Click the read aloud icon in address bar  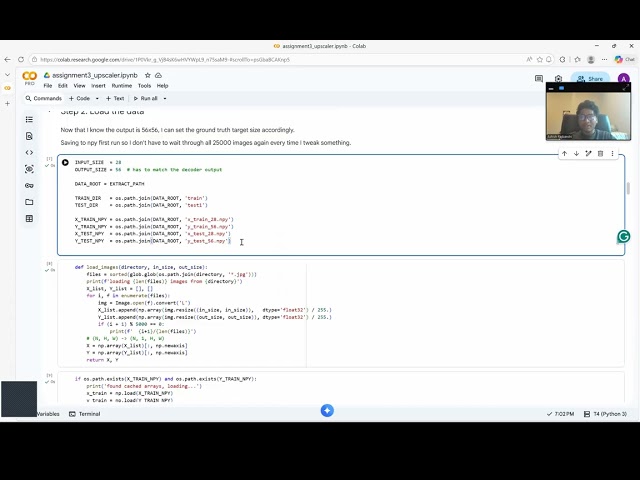529,60
